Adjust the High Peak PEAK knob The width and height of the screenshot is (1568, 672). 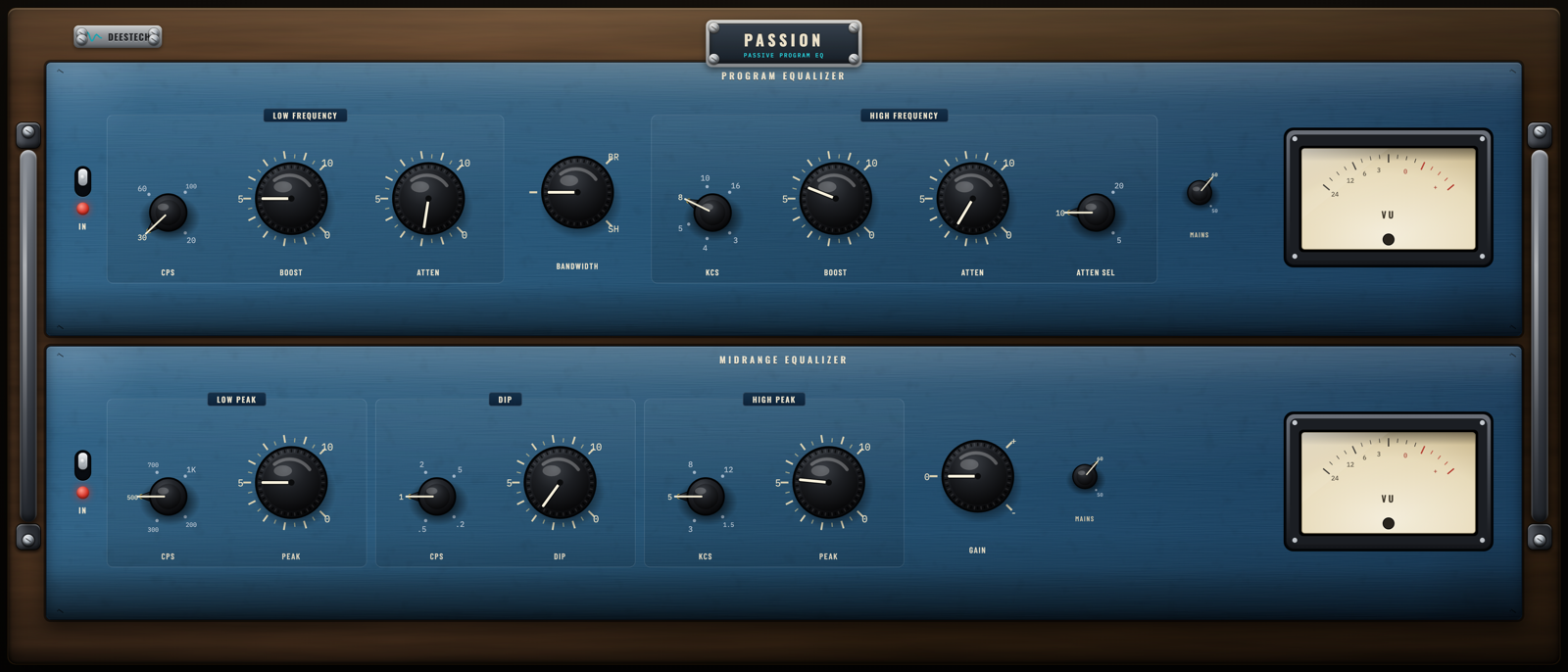828,483
